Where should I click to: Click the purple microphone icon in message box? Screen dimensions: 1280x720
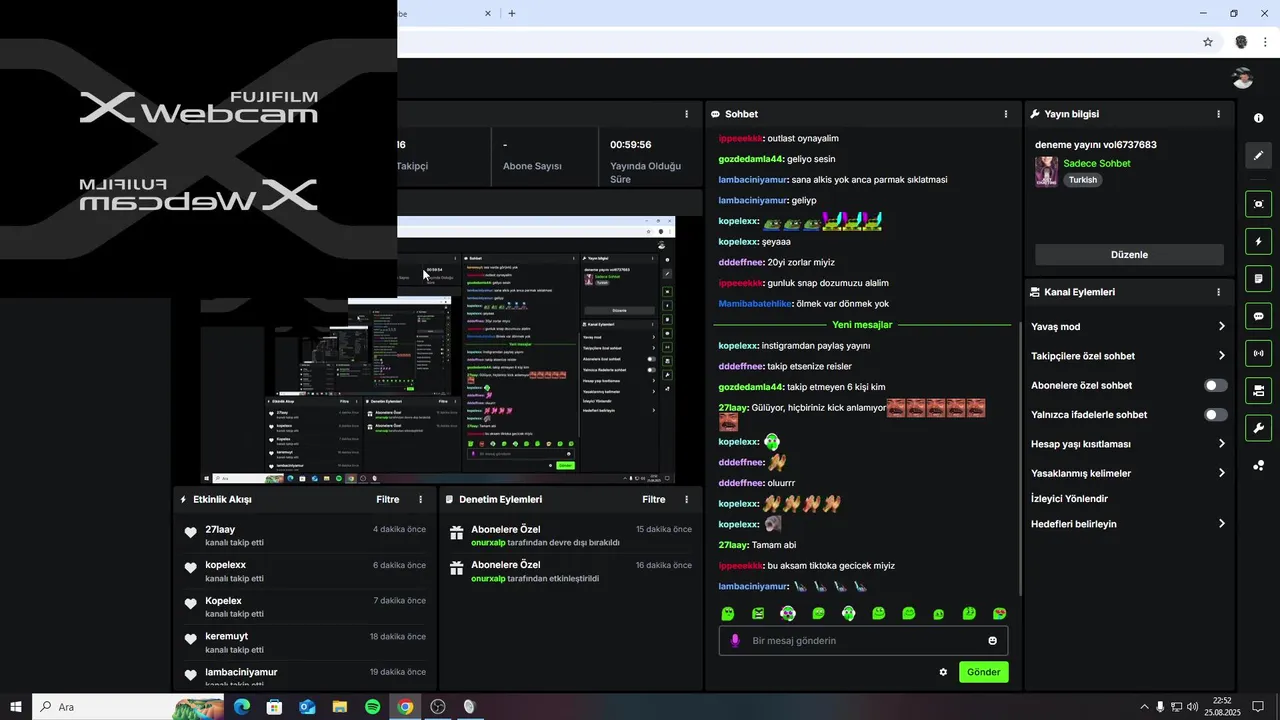(x=735, y=640)
